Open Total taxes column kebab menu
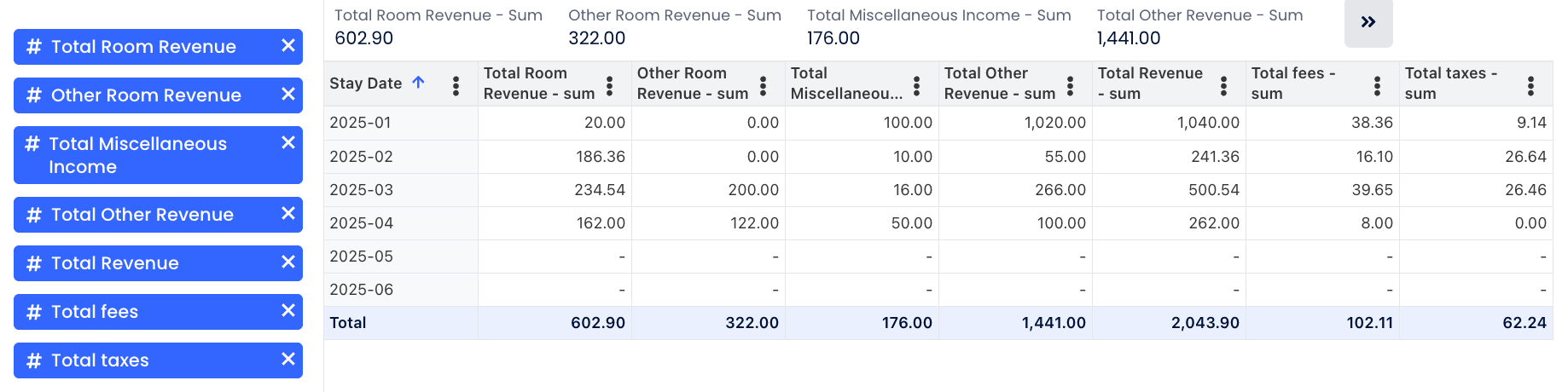The height and width of the screenshot is (392, 1568). click(1531, 85)
